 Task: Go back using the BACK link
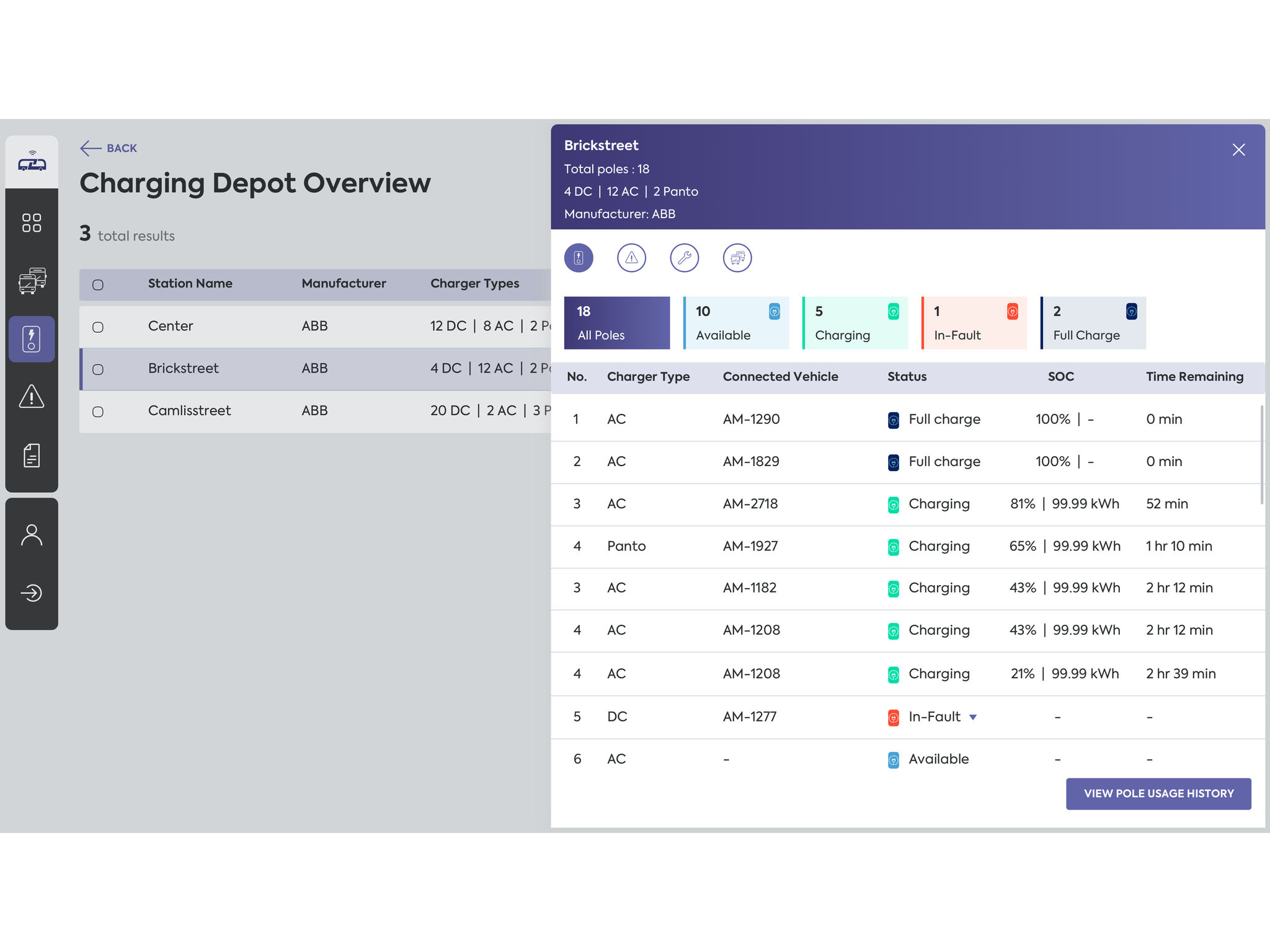pyautogui.click(x=109, y=148)
